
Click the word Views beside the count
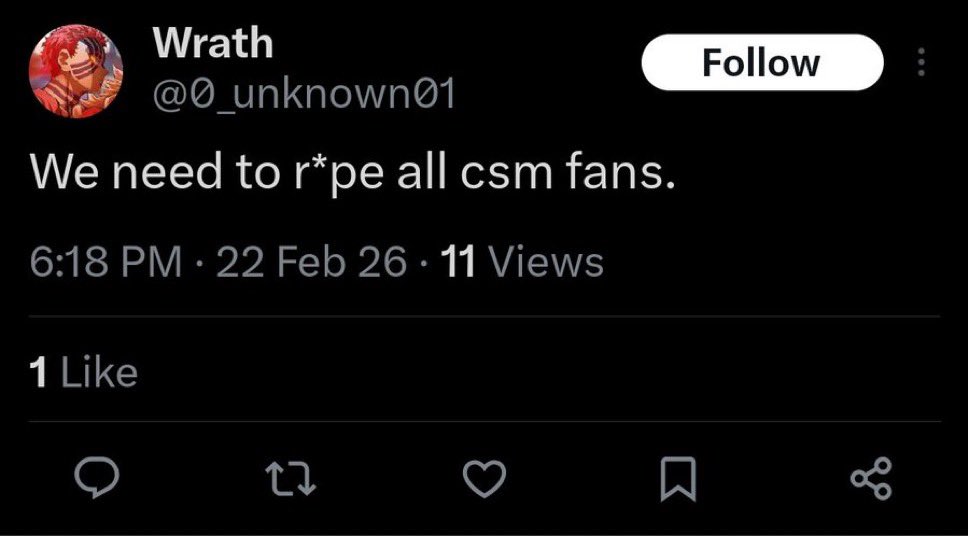545,262
